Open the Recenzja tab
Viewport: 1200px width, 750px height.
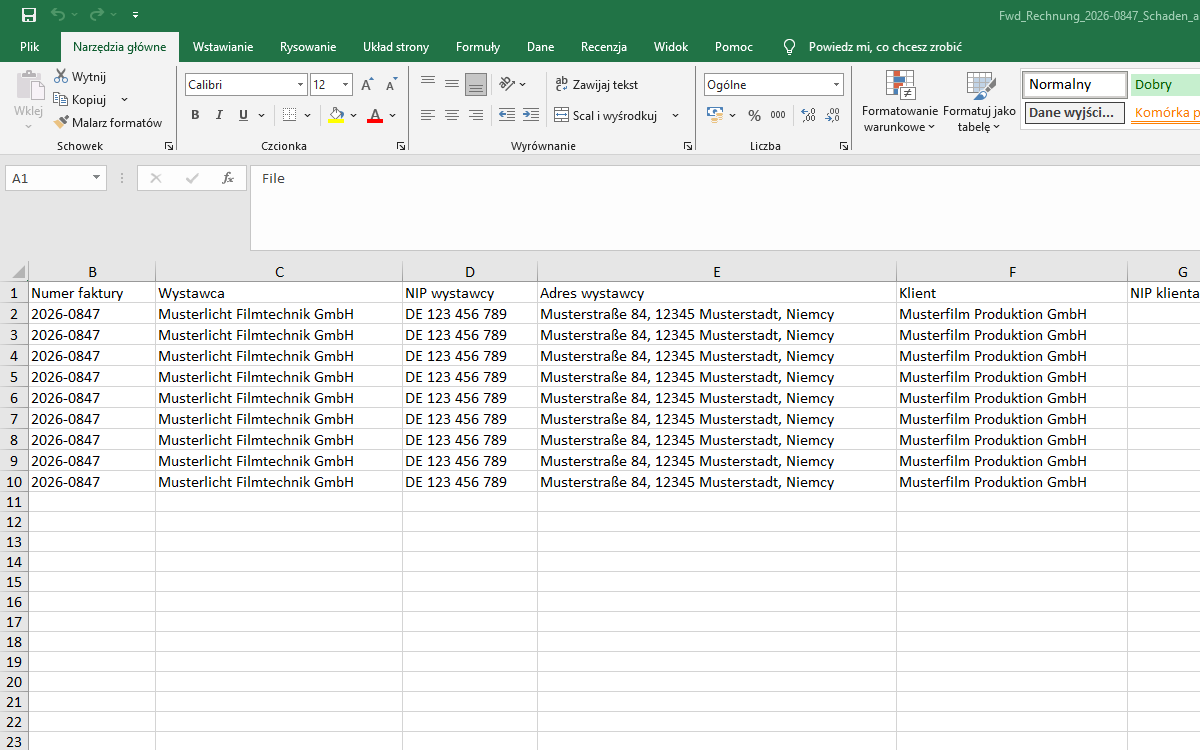point(604,47)
